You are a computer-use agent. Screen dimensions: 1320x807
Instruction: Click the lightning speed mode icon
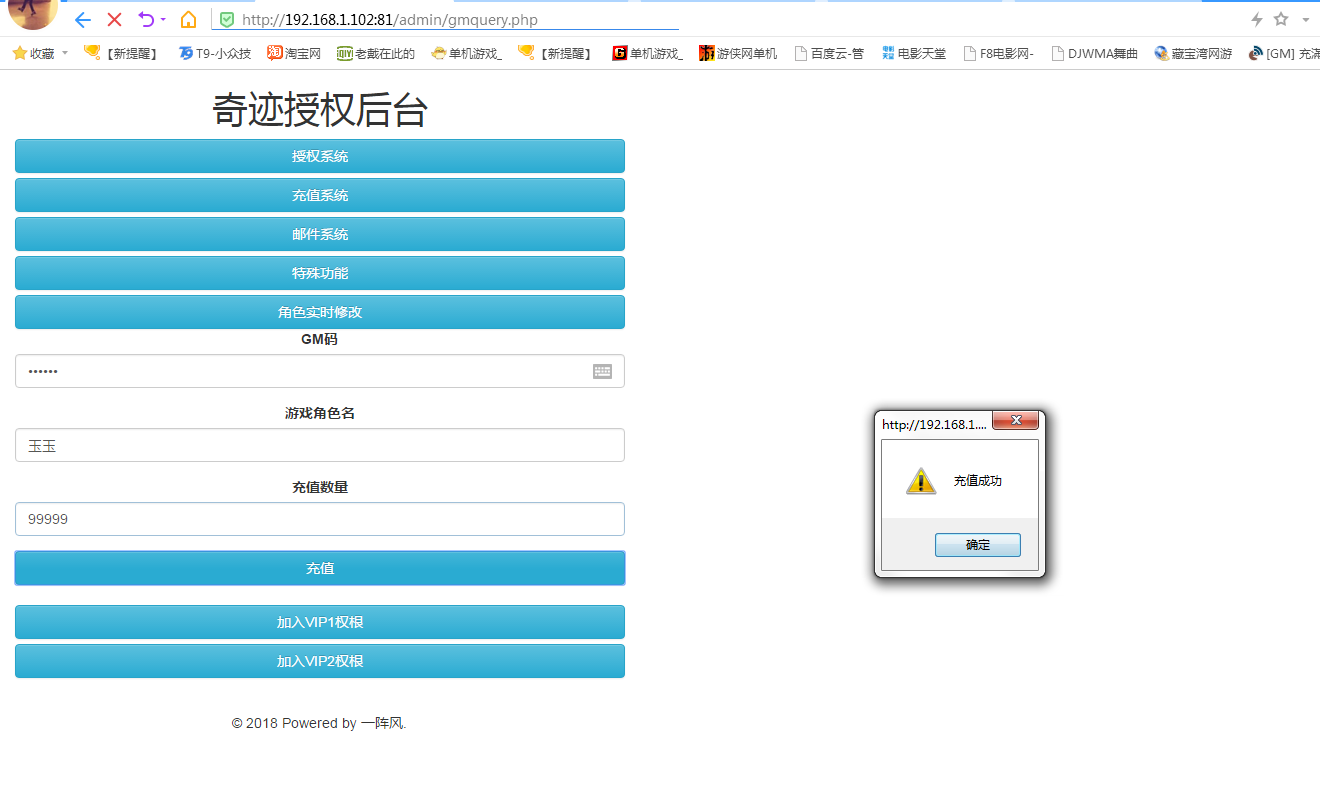[x=1257, y=19]
